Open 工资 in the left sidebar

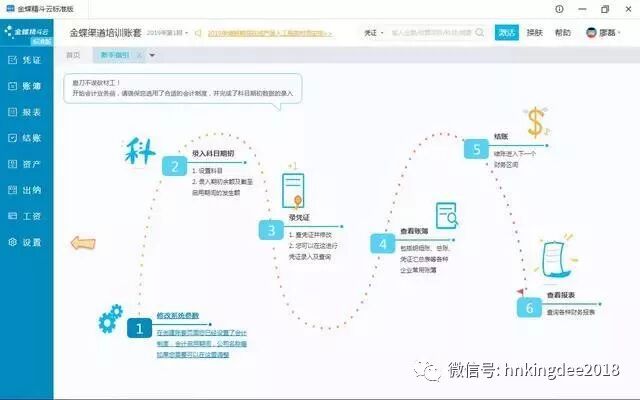[x=25, y=216]
